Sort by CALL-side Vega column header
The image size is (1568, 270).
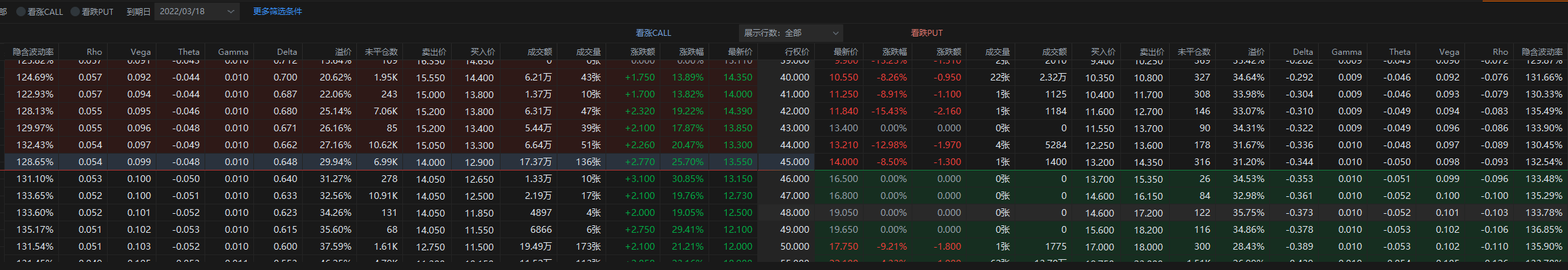[141, 51]
